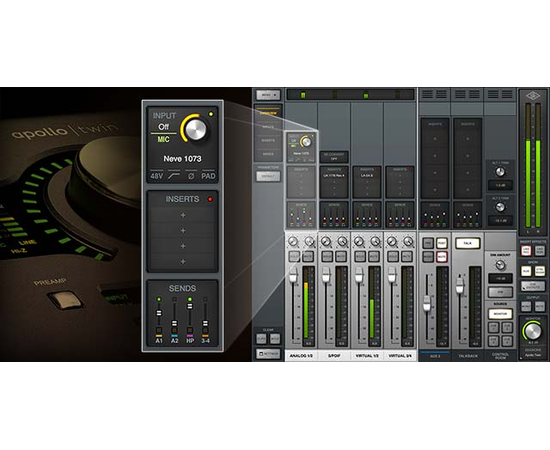Click CLEAR SOLO button

(275, 339)
